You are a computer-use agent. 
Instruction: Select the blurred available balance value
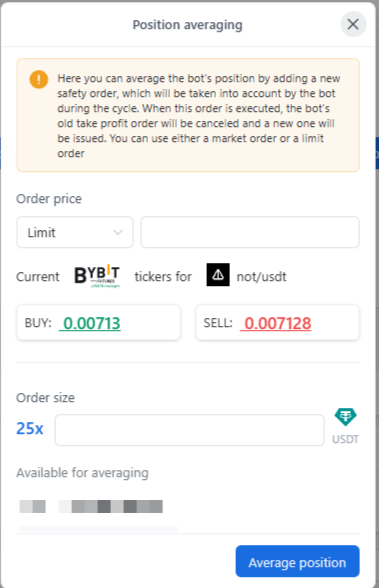click(91, 506)
